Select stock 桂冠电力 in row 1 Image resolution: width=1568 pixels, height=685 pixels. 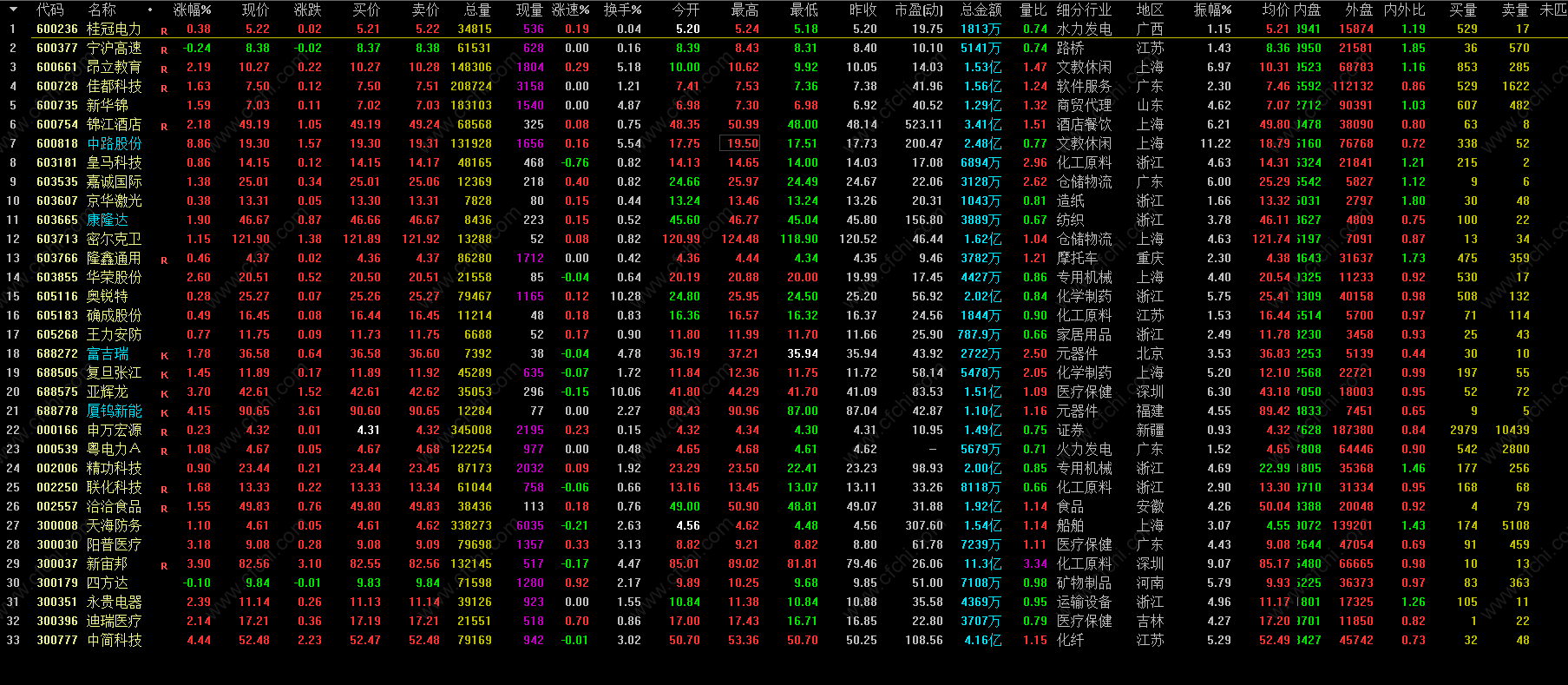pyautogui.click(x=114, y=29)
